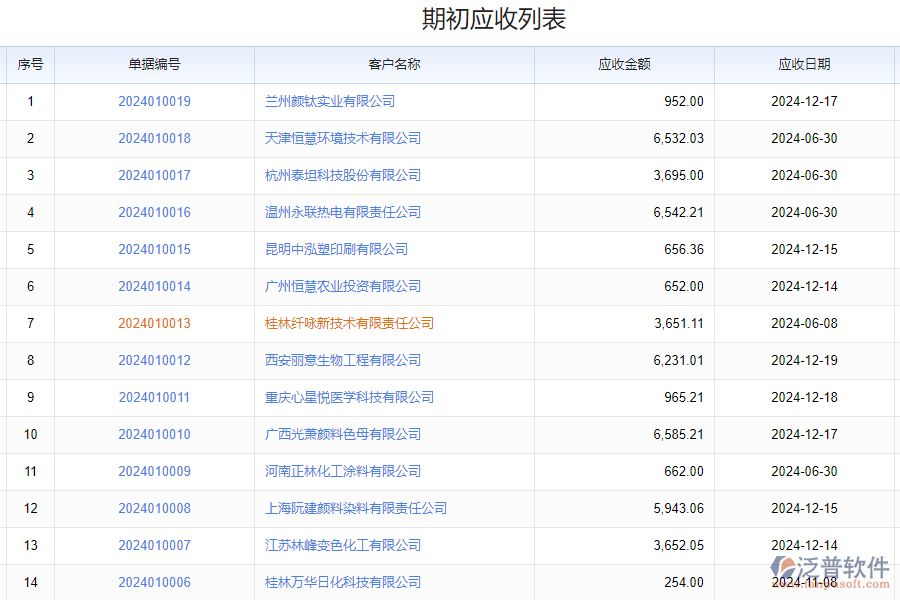This screenshot has height=600, width=900.
Task: Click the amount 6,585.21 for 广西光萧颜料色母有限公司
Action: (x=680, y=434)
